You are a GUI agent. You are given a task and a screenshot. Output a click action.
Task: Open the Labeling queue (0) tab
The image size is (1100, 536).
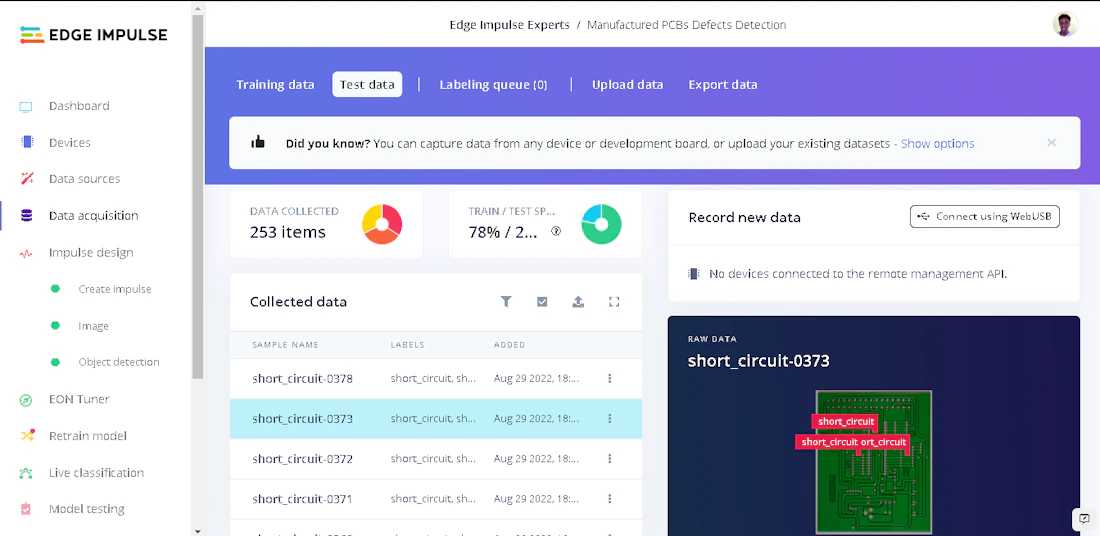tap(493, 85)
